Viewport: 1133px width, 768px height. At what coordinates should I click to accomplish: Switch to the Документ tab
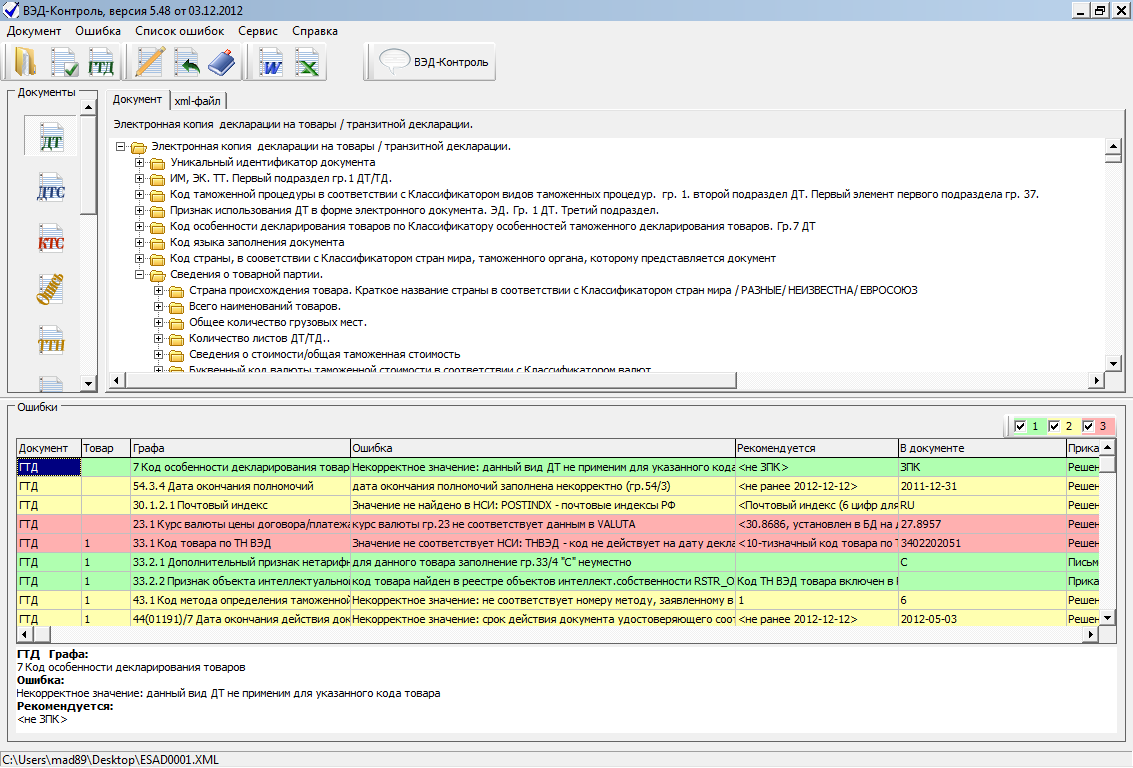point(137,100)
